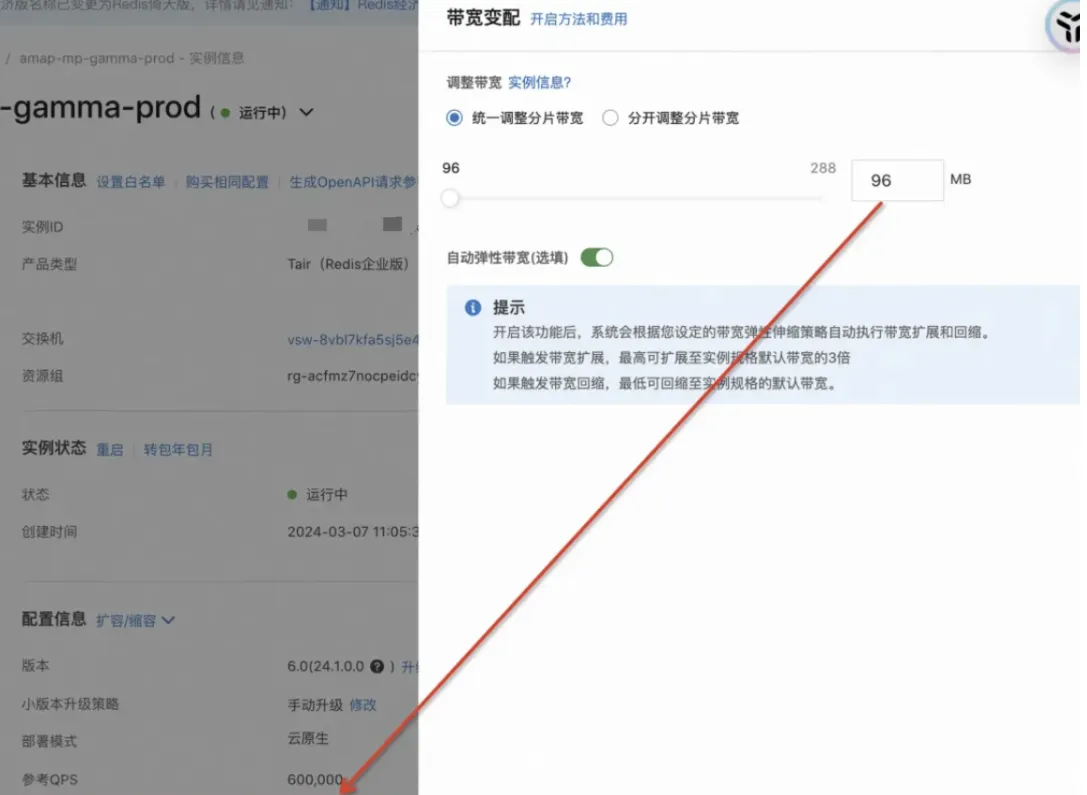The image size is (1087, 795).
Task: Click the 设置白名单 link
Action: tap(130, 182)
